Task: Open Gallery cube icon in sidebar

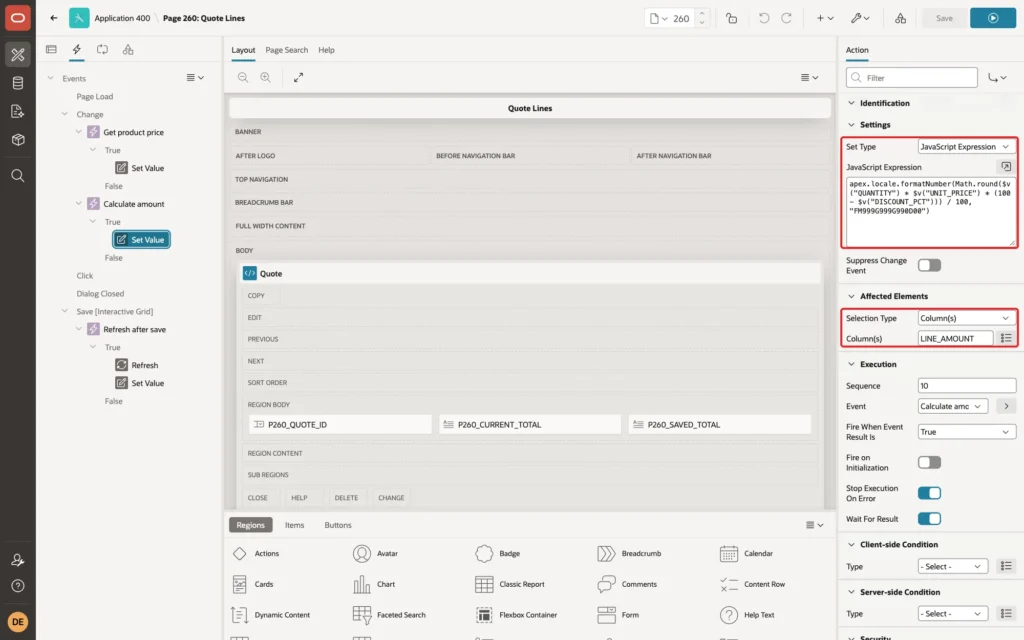Action: [18, 139]
